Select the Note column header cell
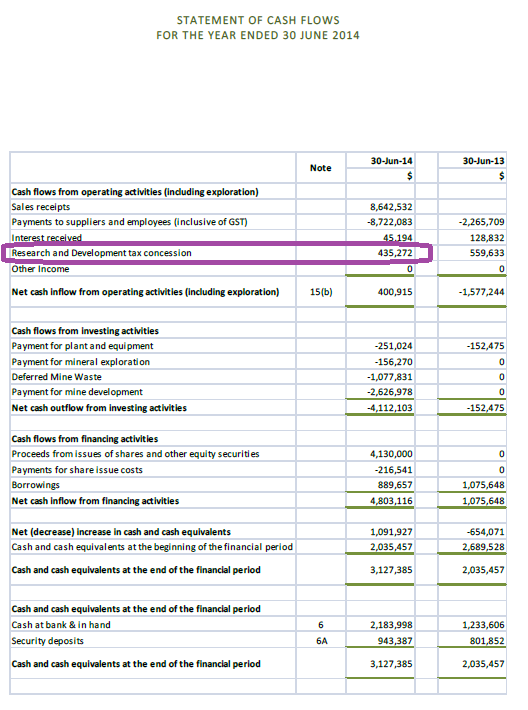This screenshot has width=528, height=710. click(321, 168)
